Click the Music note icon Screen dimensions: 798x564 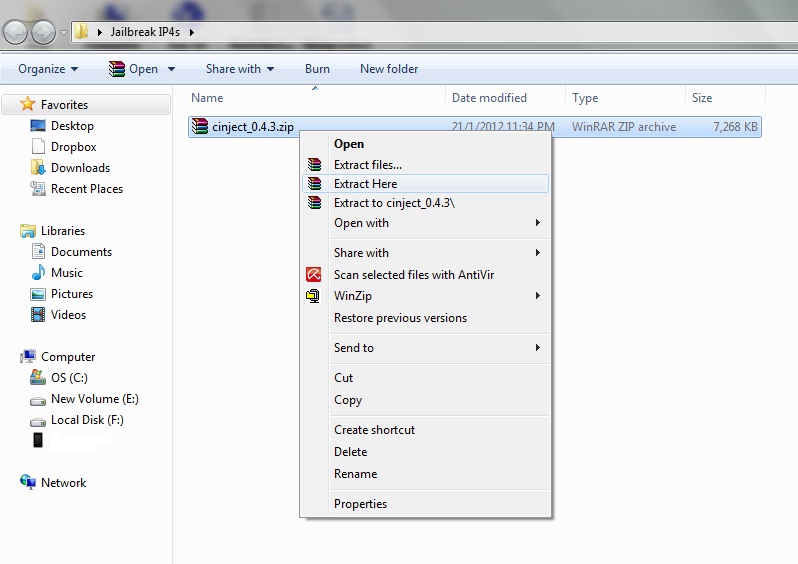(x=38, y=272)
